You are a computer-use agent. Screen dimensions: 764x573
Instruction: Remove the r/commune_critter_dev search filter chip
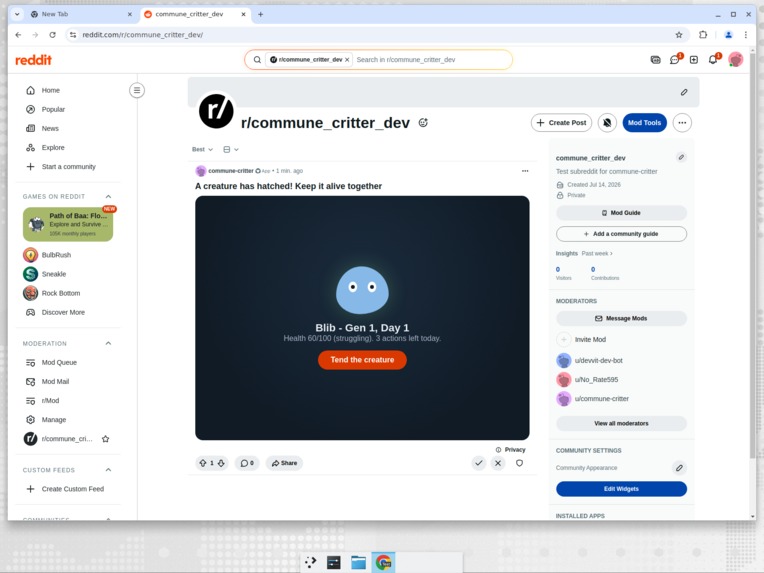[x=347, y=59]
